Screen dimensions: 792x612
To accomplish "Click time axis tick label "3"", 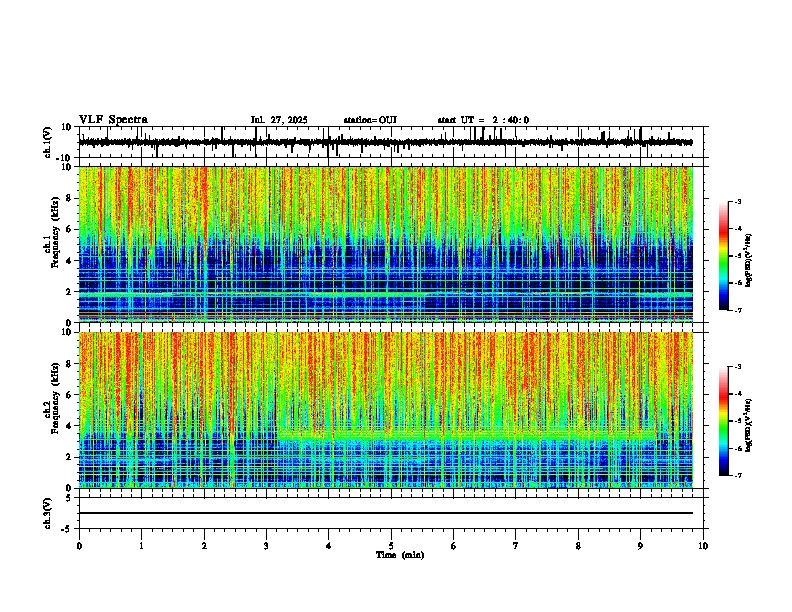I will point(266,546).
